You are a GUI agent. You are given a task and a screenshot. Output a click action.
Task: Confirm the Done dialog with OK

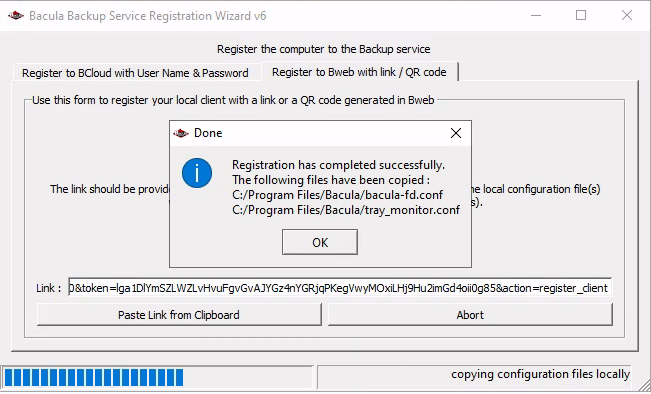pyautogui.click(x=320, y=242)
